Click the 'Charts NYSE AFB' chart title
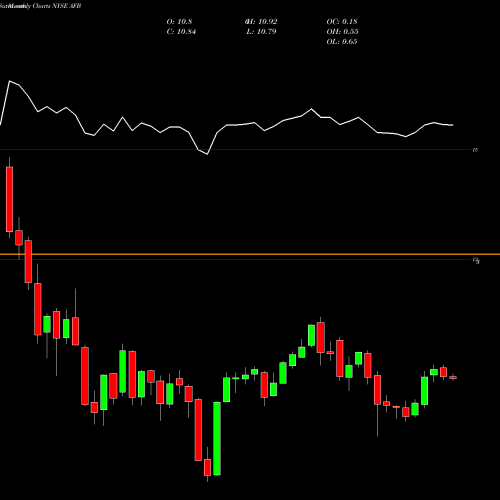 click(x=57, y=6)
